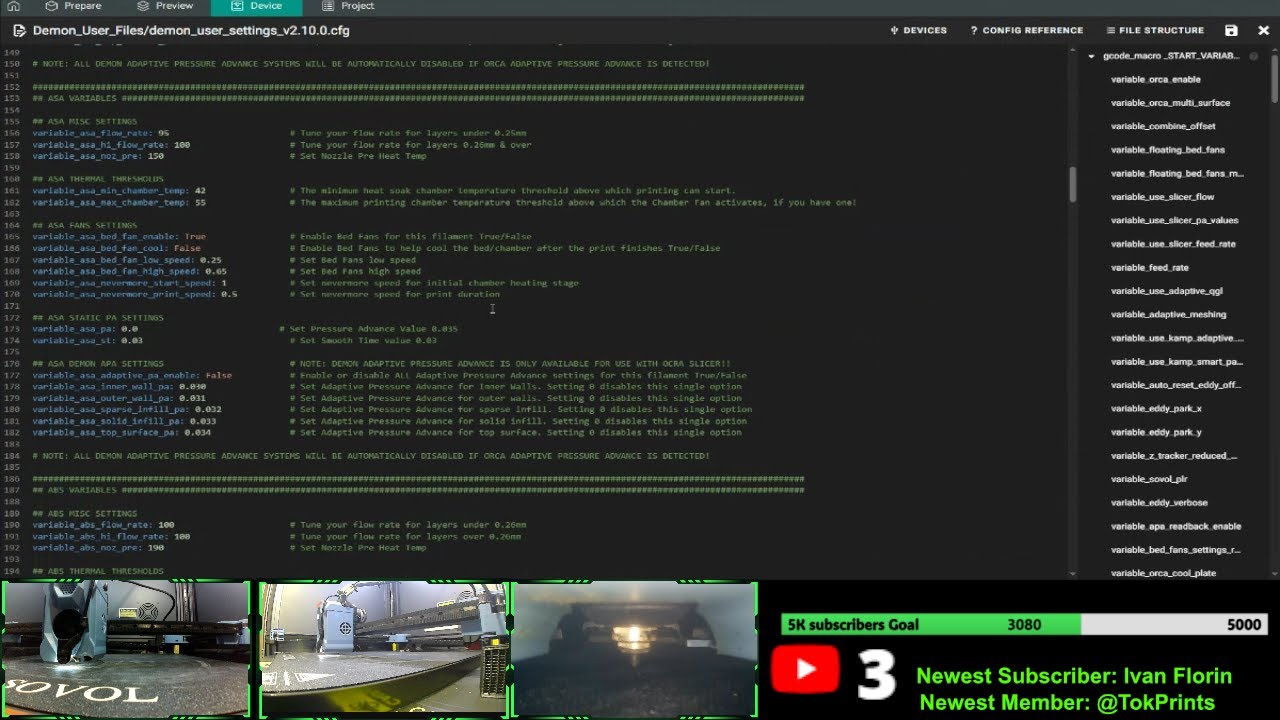
Task: Open the CONFIG REFERENCE help
Action: [1026, 31]
